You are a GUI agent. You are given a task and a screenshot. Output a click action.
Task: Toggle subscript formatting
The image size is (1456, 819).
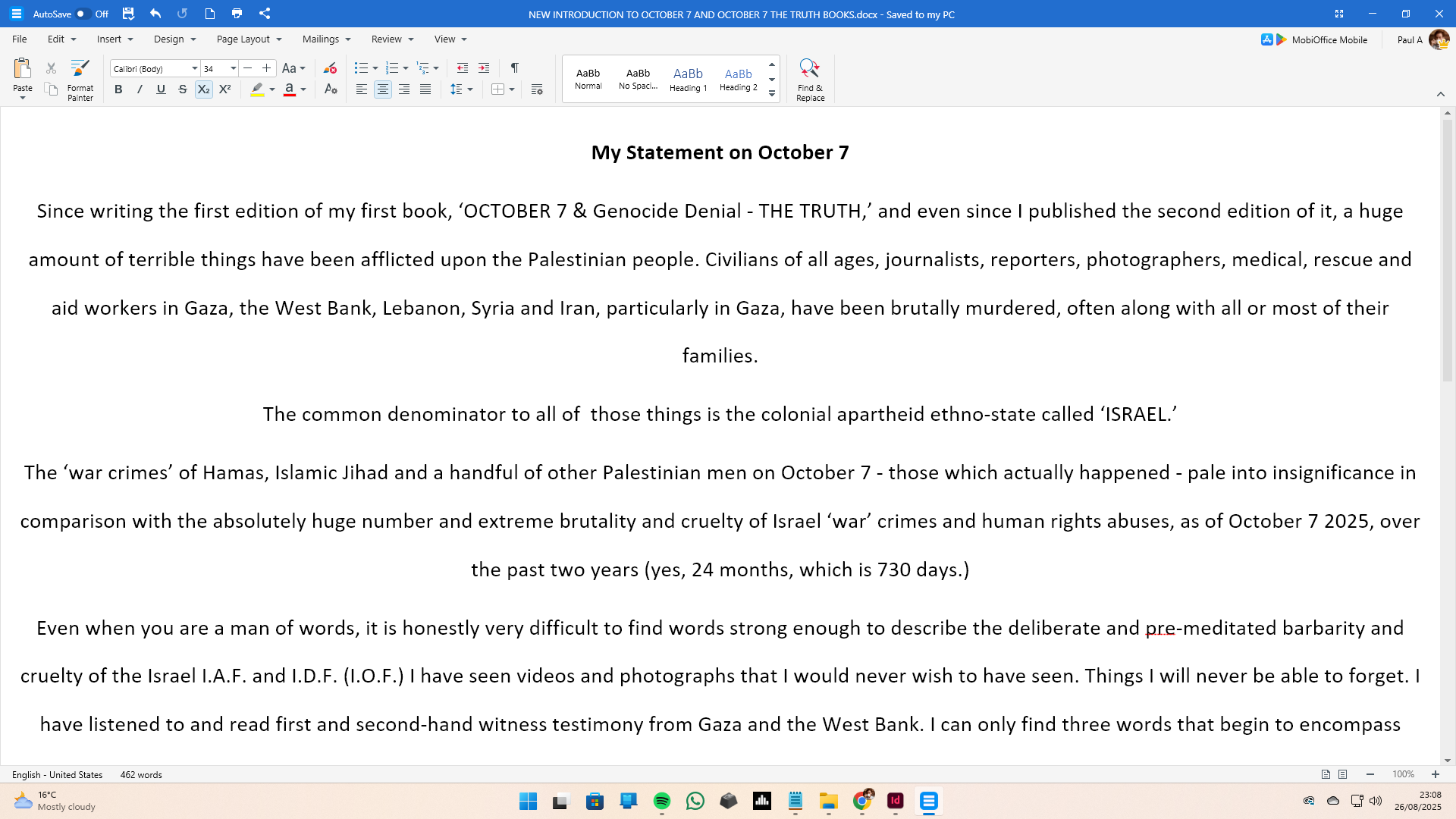click(x=203, y=89)
